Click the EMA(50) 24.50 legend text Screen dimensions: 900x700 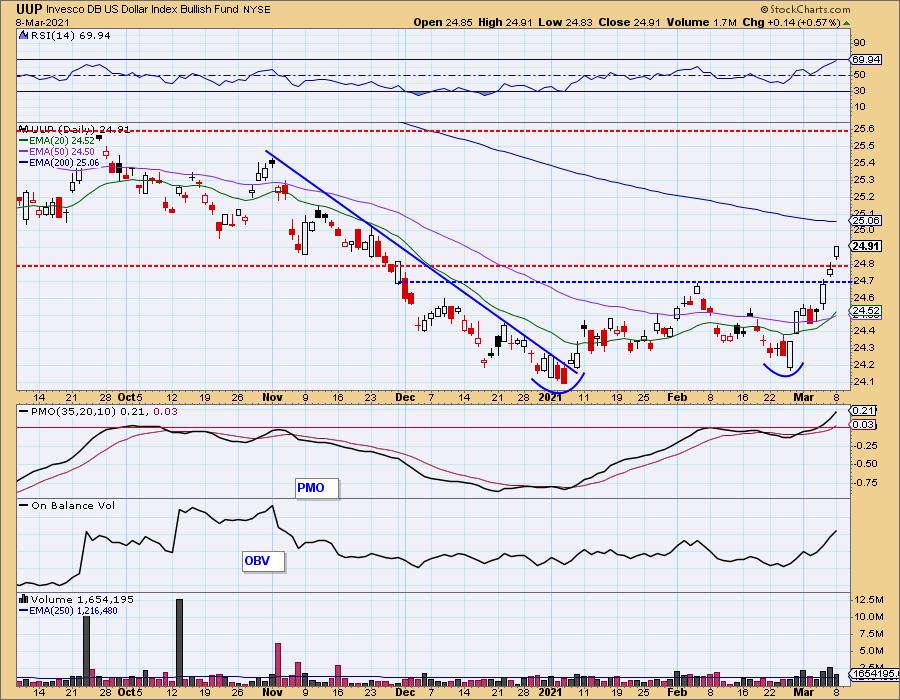click(61, 151)
